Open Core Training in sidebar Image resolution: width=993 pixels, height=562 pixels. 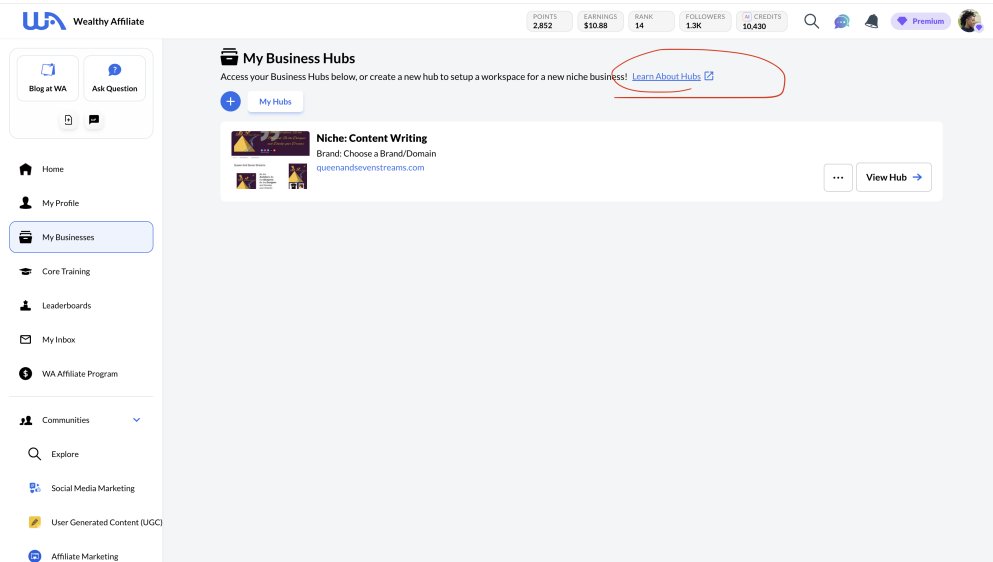point(81,271)
